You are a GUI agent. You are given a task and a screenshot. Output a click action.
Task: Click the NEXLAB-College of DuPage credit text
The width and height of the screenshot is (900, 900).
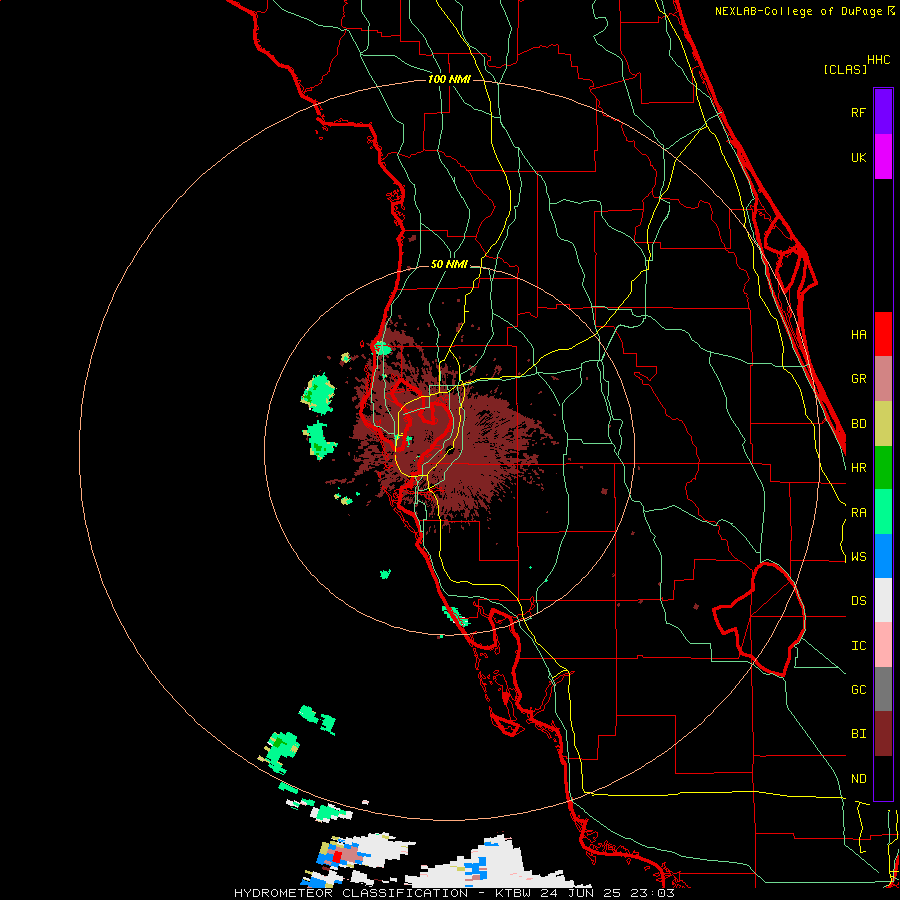(x=799, y=11)
